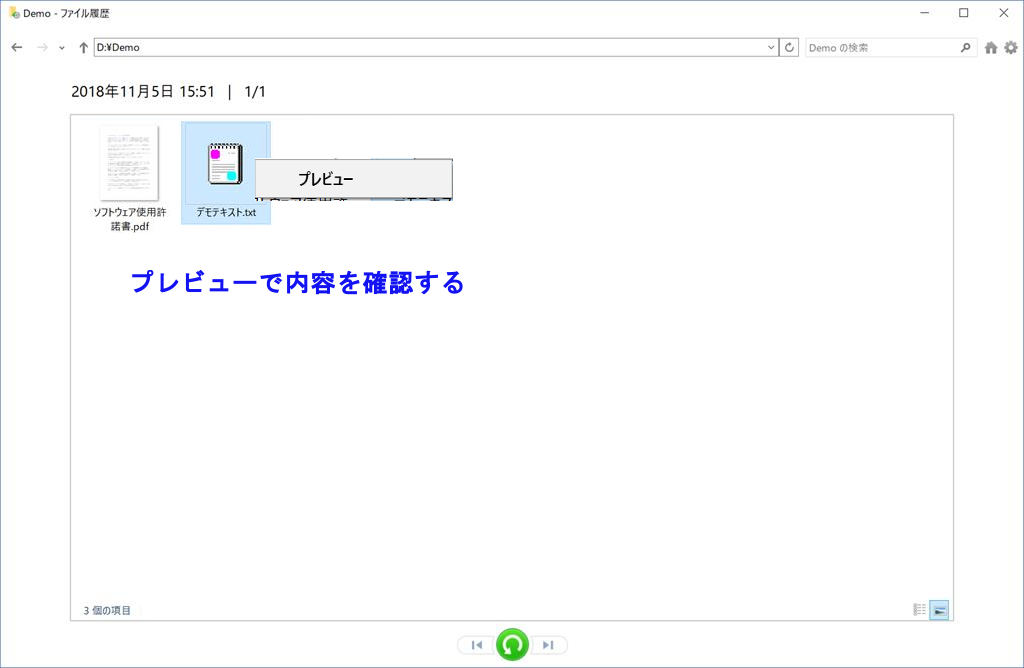Go to File History home
This screenshot has width=1024, height=668.
[x=991, y=47]
